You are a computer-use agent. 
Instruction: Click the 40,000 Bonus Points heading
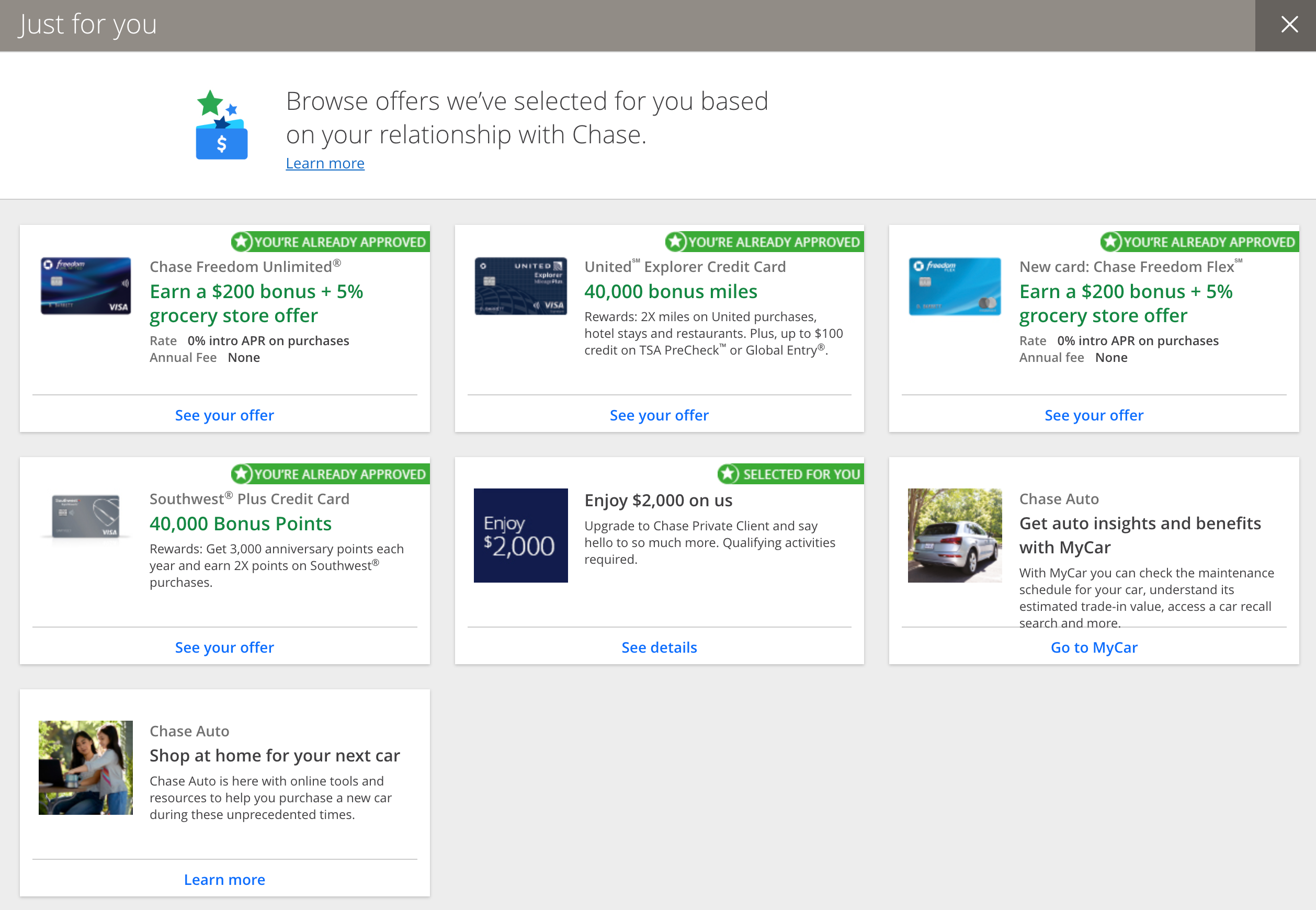(x=240, y=524)
